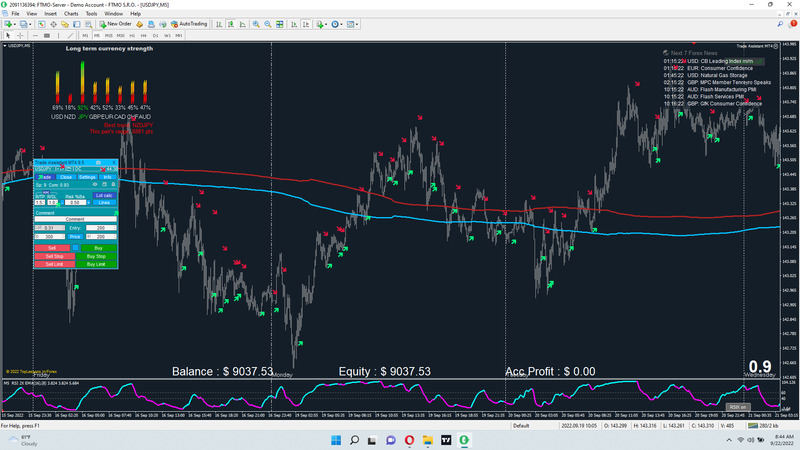The height and width of the screenshot is (450, 800).
Task: Switch to Info tab in Trade Assistant
Action: pyautogui.click(x=107, y=177)
